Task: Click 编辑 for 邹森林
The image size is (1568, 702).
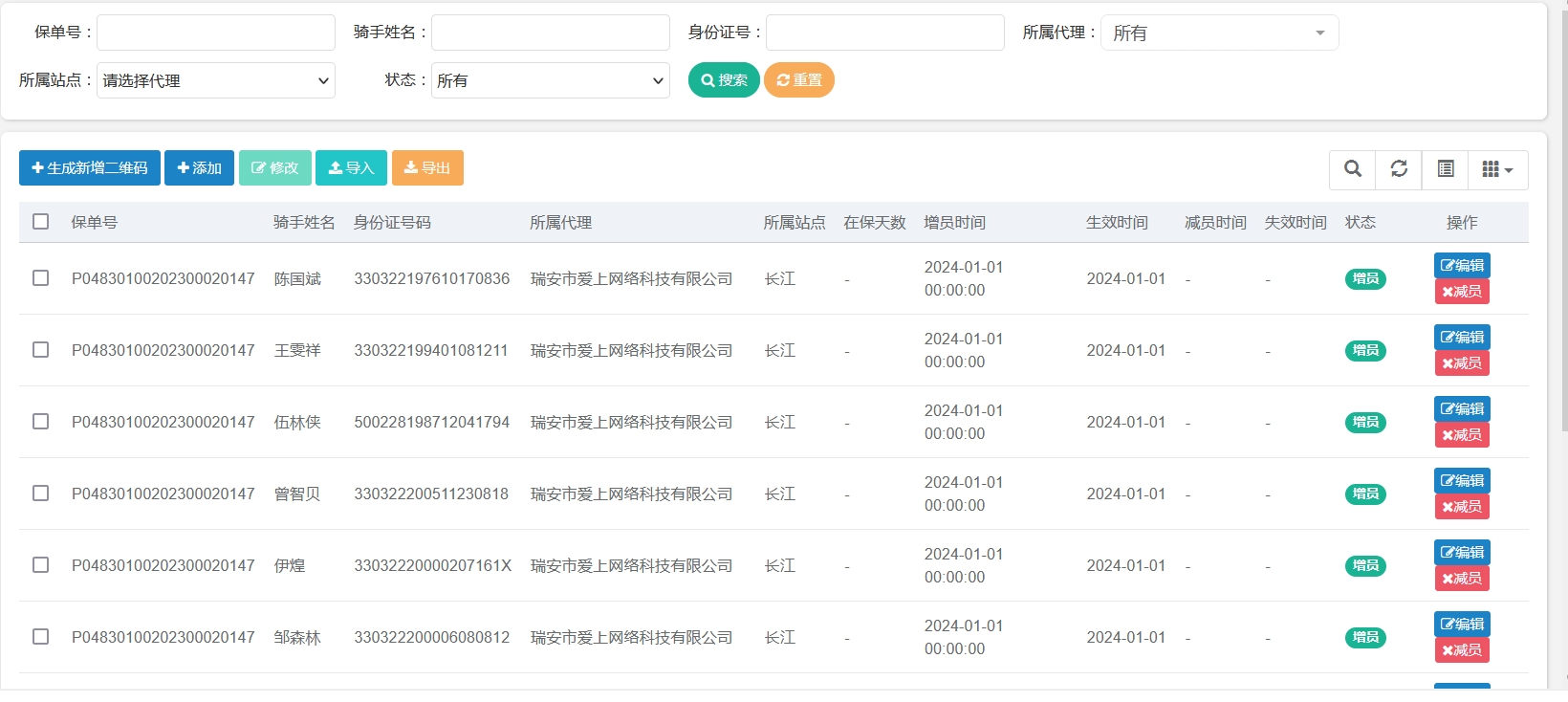Action: click(1462, 624)
